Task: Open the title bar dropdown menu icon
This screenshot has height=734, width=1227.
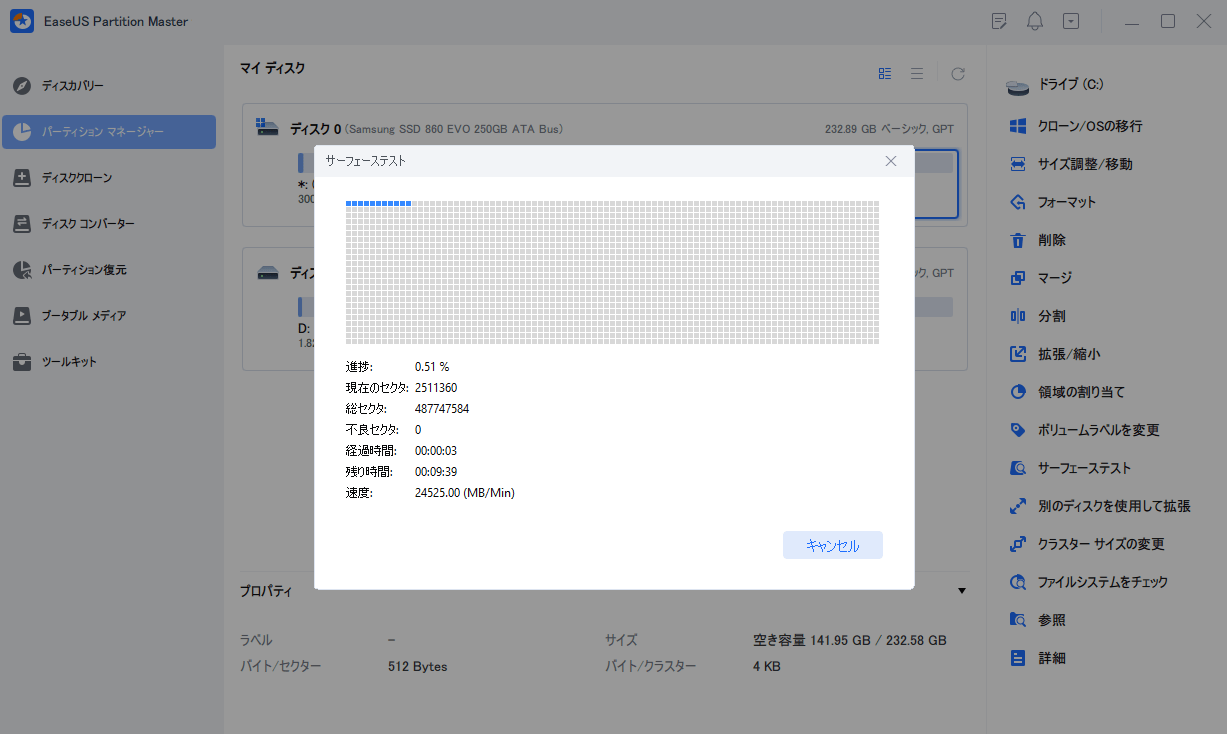Action: pos(1071,21)
